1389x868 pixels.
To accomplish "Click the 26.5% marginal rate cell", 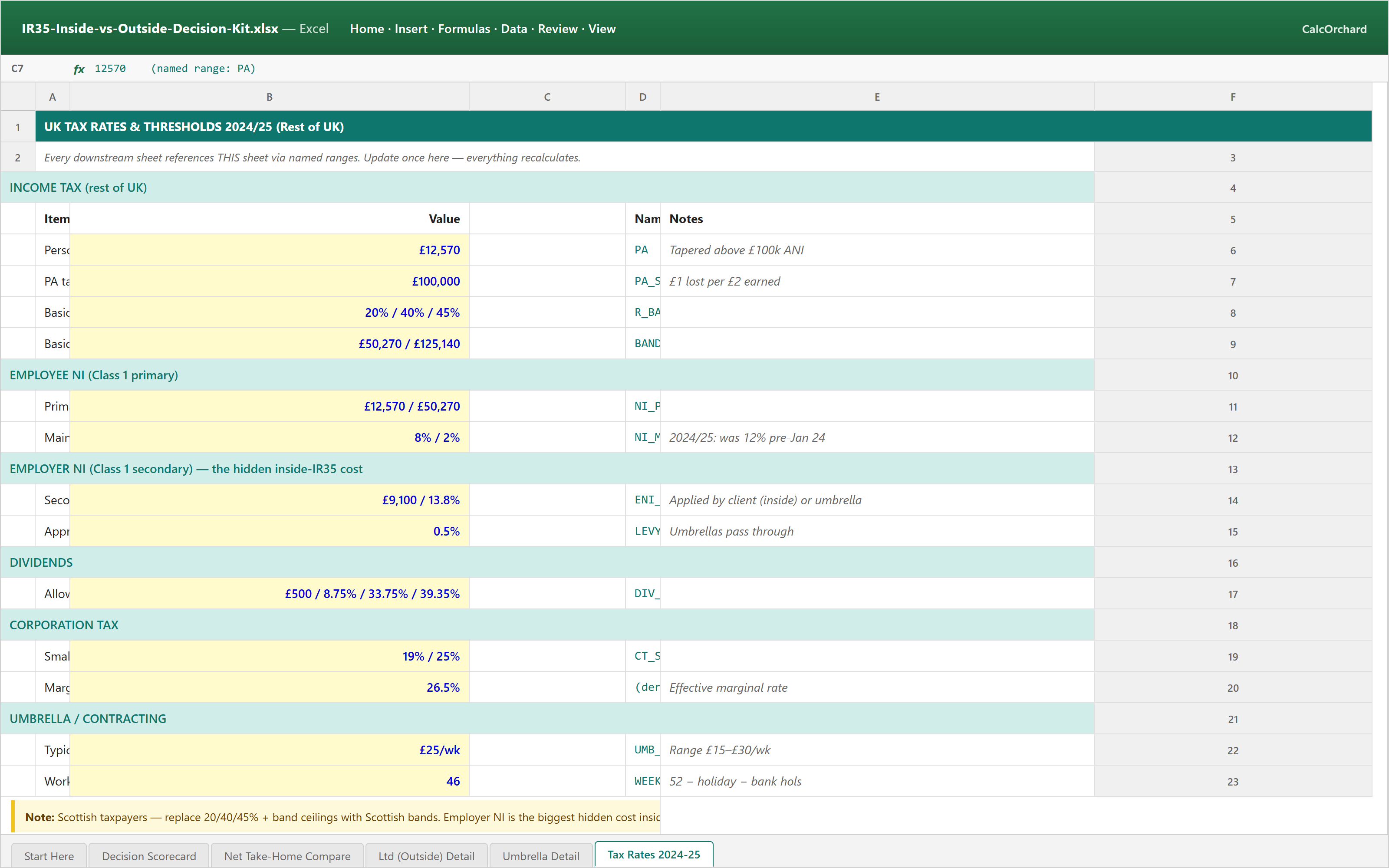I will coord(269,687).
